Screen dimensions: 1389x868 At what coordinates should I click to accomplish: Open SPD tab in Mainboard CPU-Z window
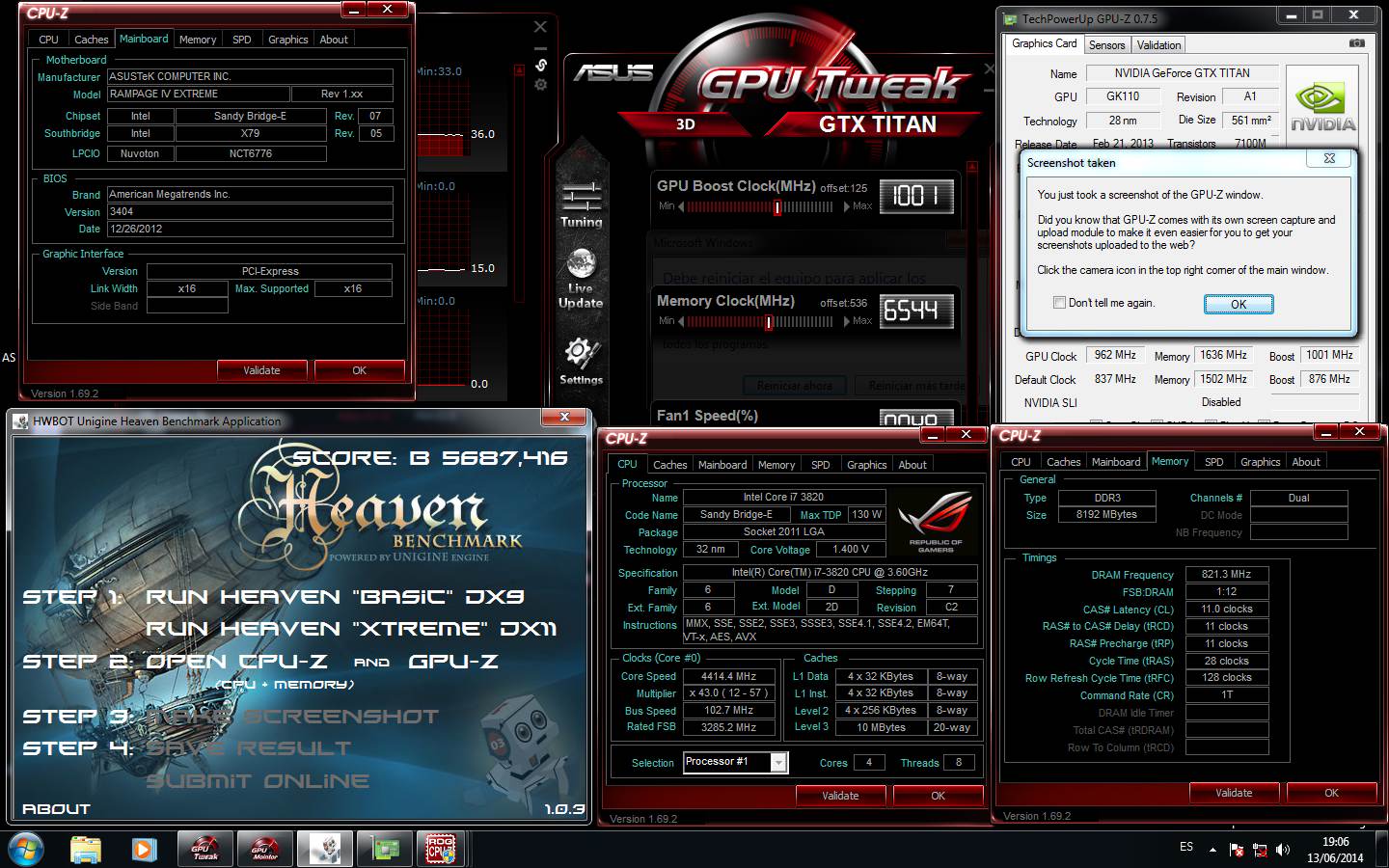point(242,40)
